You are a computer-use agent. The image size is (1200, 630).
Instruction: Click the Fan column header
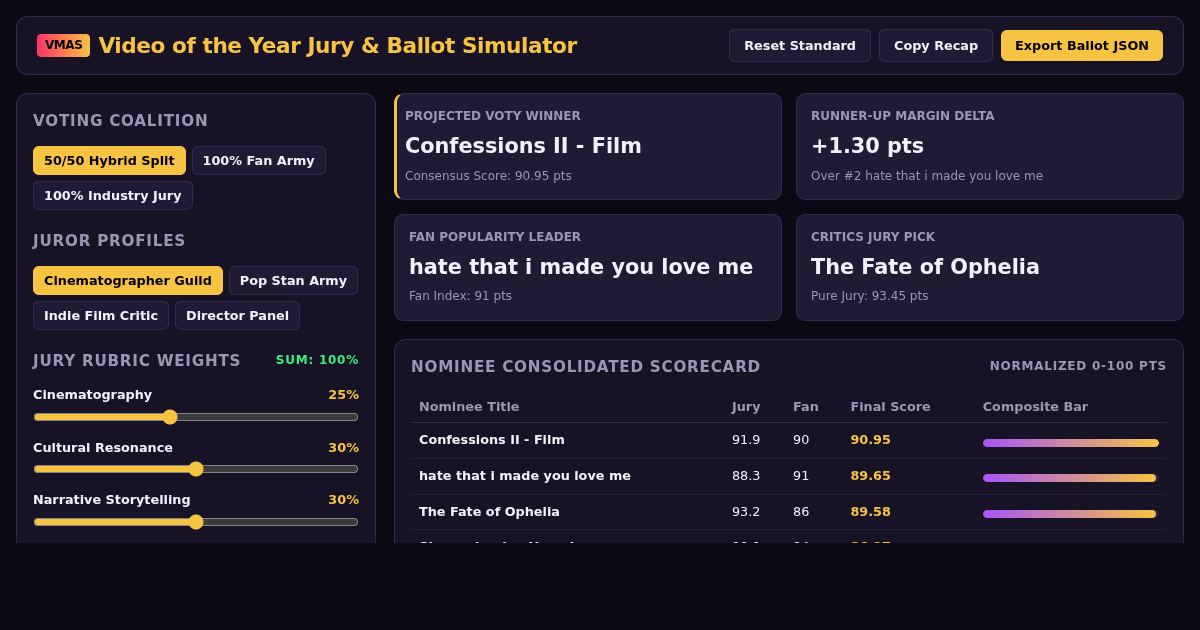[806, 406]
